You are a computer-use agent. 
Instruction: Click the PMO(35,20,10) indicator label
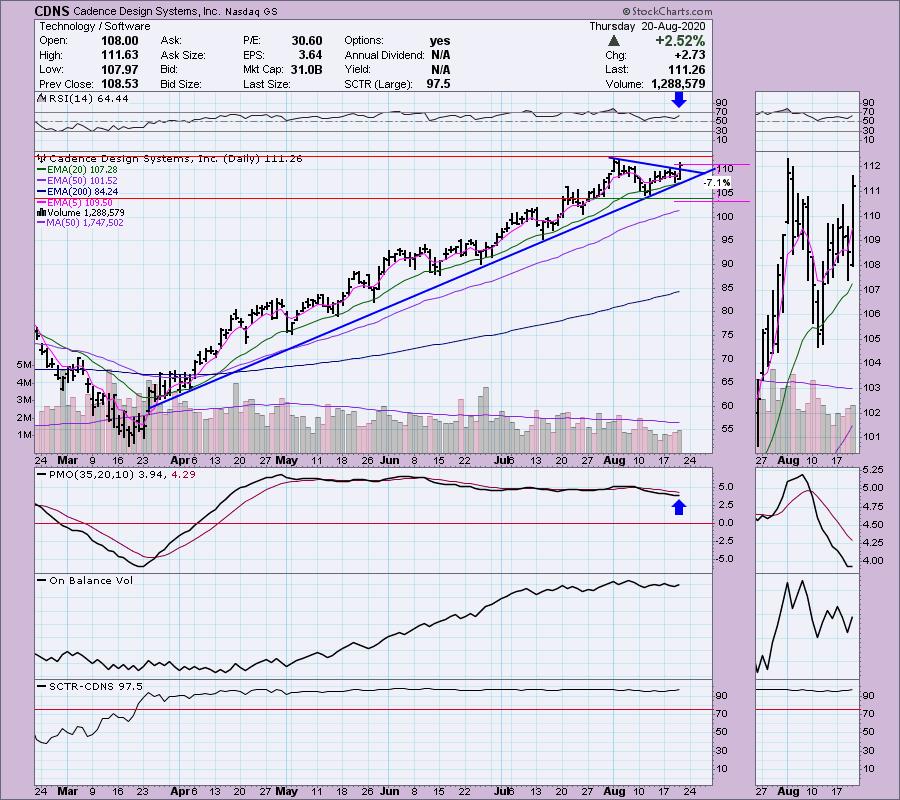123,475
